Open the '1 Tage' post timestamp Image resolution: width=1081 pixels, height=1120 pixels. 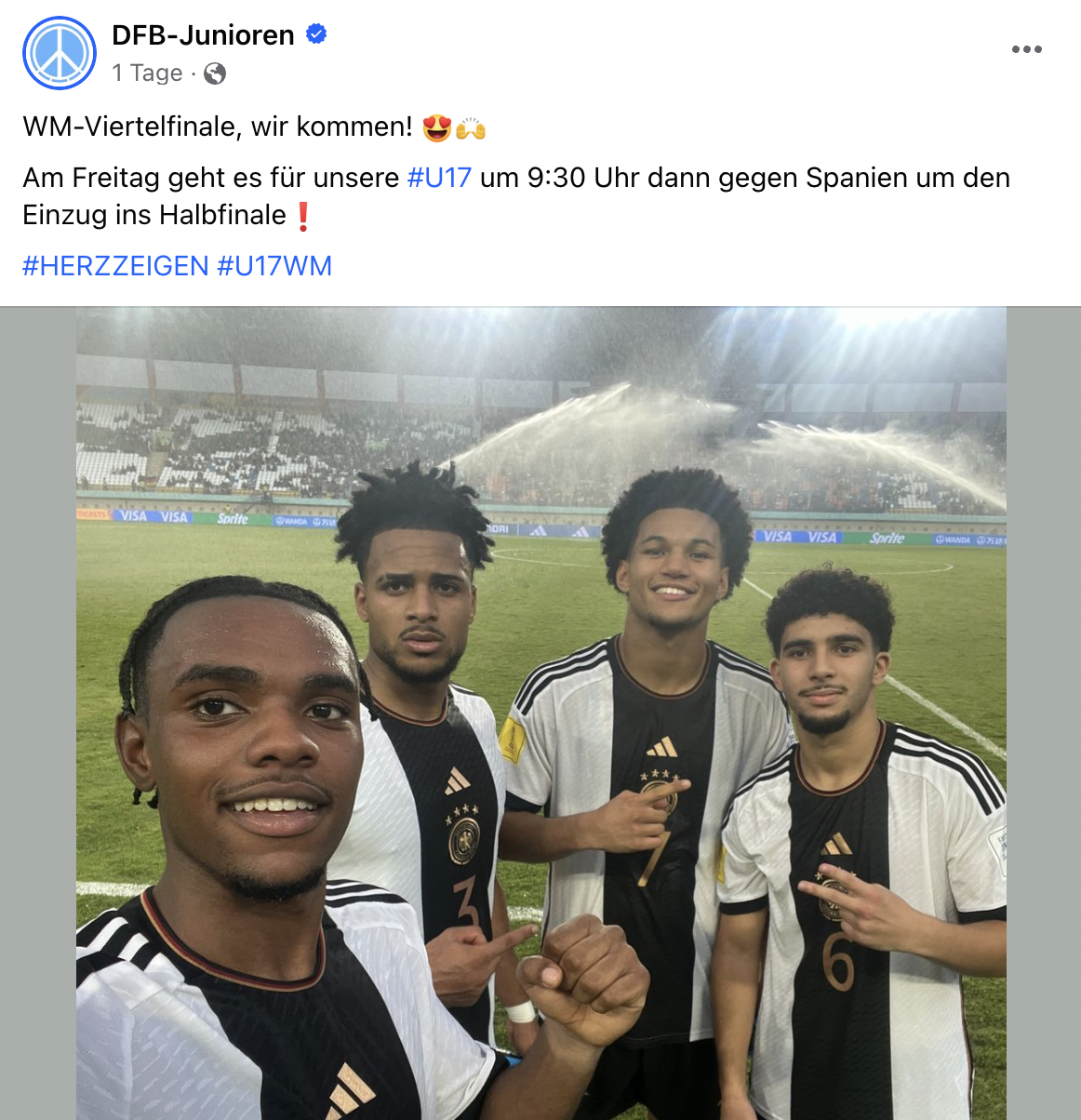[147, 73]
